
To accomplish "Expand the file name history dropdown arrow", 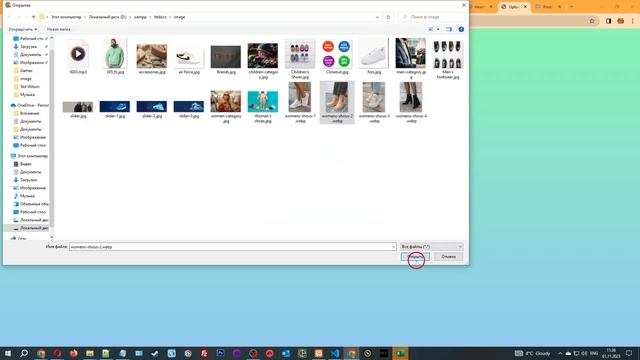I will [x=393, y=247].
